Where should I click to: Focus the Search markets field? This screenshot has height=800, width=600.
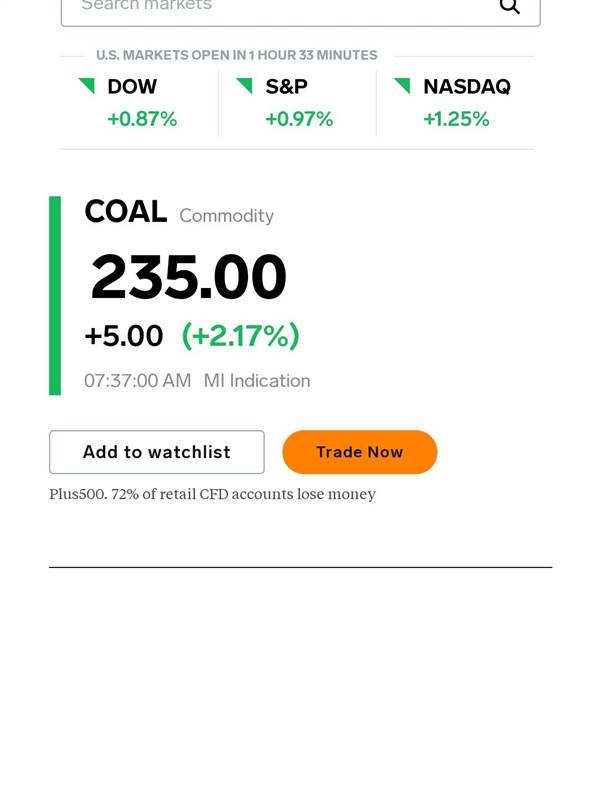point(301,10)
